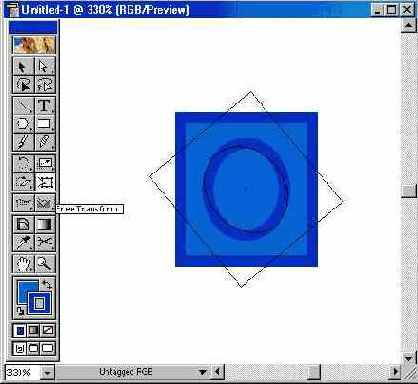The height and width of the screenshot is (384, 418).
Task: Pick the Pen tool
Action: pyautogui.click(x=23, y=106)
